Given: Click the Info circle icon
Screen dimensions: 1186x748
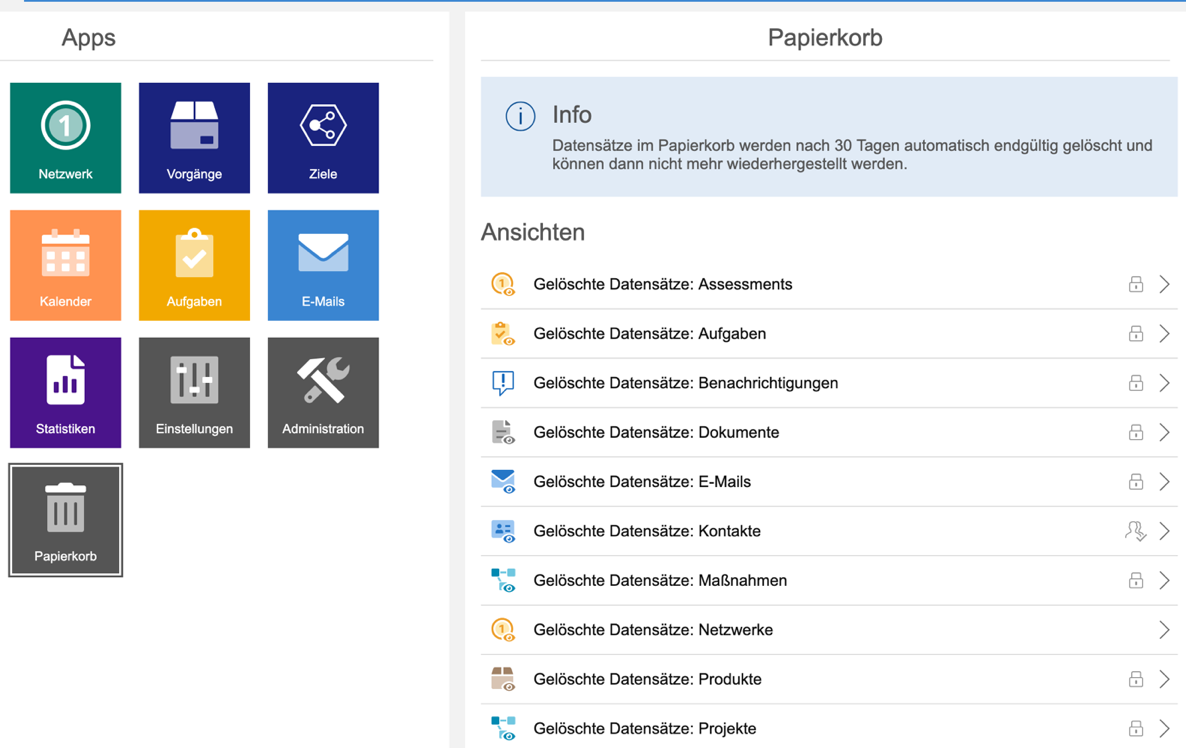Looking at the screenshot, I should [520, 116].
